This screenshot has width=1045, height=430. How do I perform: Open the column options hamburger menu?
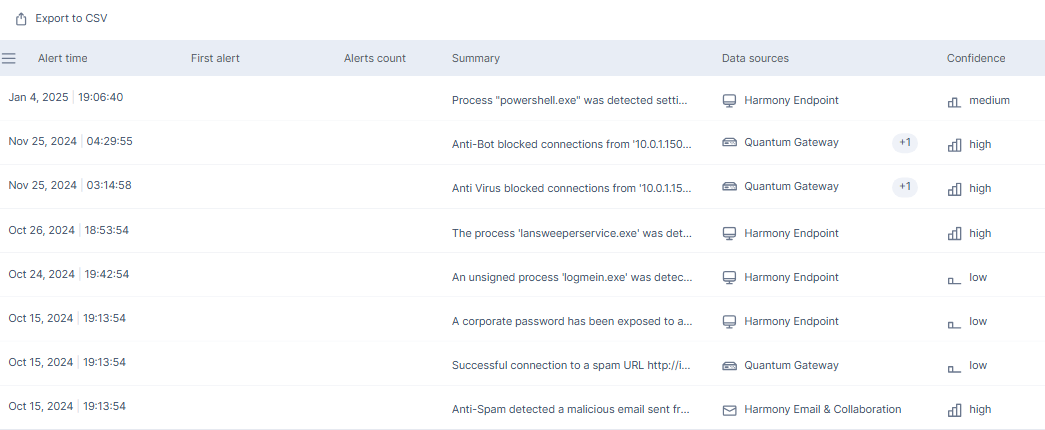click(x=9, y=59)
